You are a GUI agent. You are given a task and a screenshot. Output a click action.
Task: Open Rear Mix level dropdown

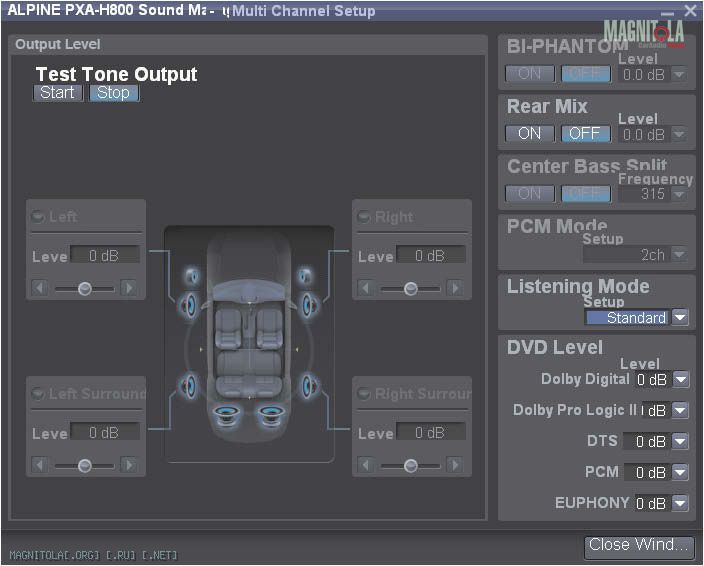[680, 134]
